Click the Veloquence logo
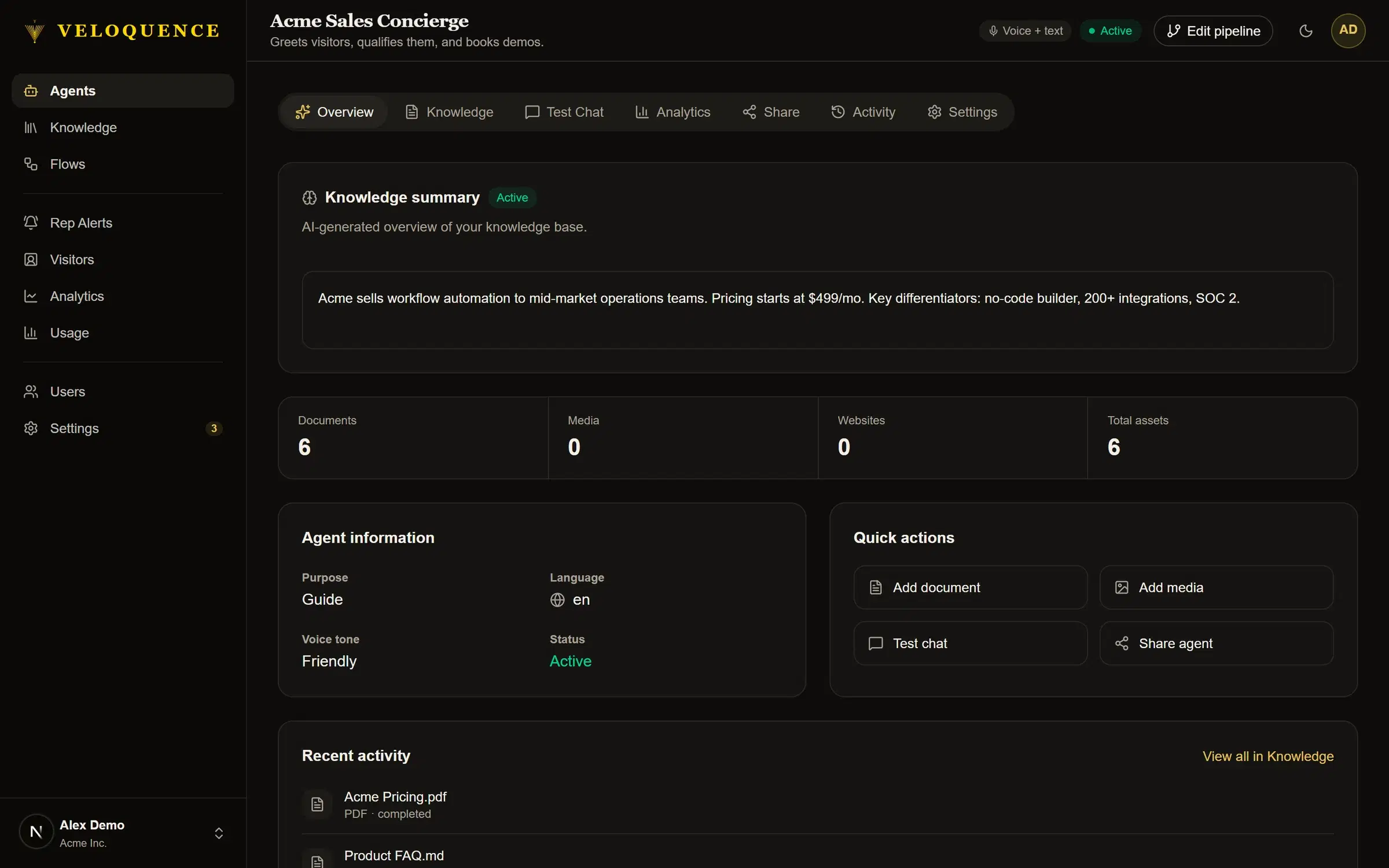This screenshot has width=1389, height=868. (122, 31)
